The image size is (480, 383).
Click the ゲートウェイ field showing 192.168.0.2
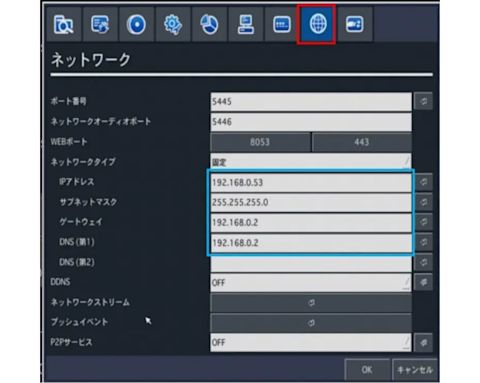click(311, 222)
